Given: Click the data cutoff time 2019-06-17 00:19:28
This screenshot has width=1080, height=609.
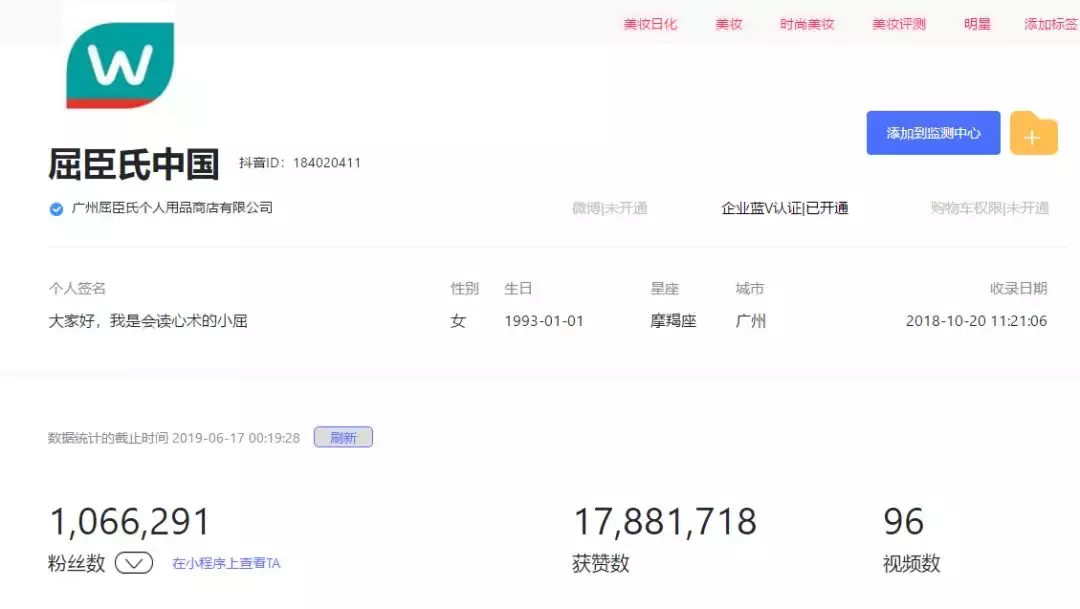Looking at the screenshot, I should (236, 438).
